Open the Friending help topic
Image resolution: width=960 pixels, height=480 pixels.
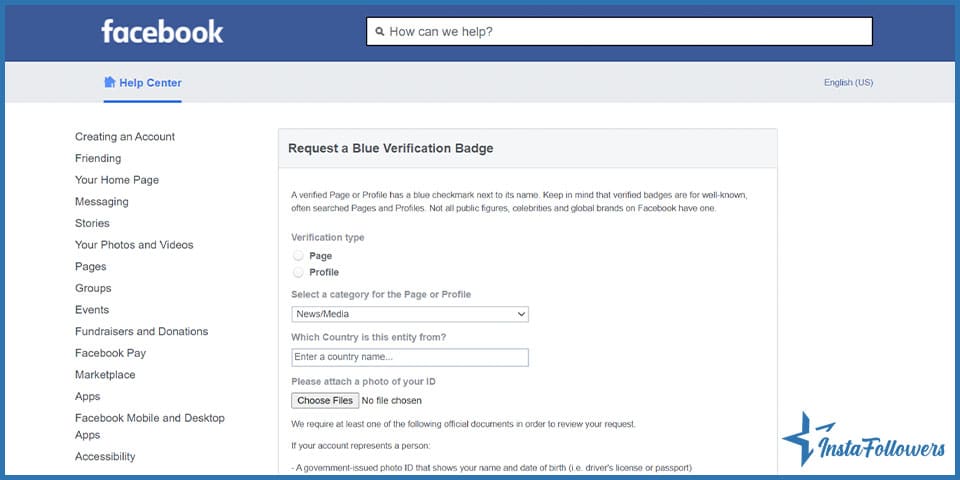click(98, 159)
